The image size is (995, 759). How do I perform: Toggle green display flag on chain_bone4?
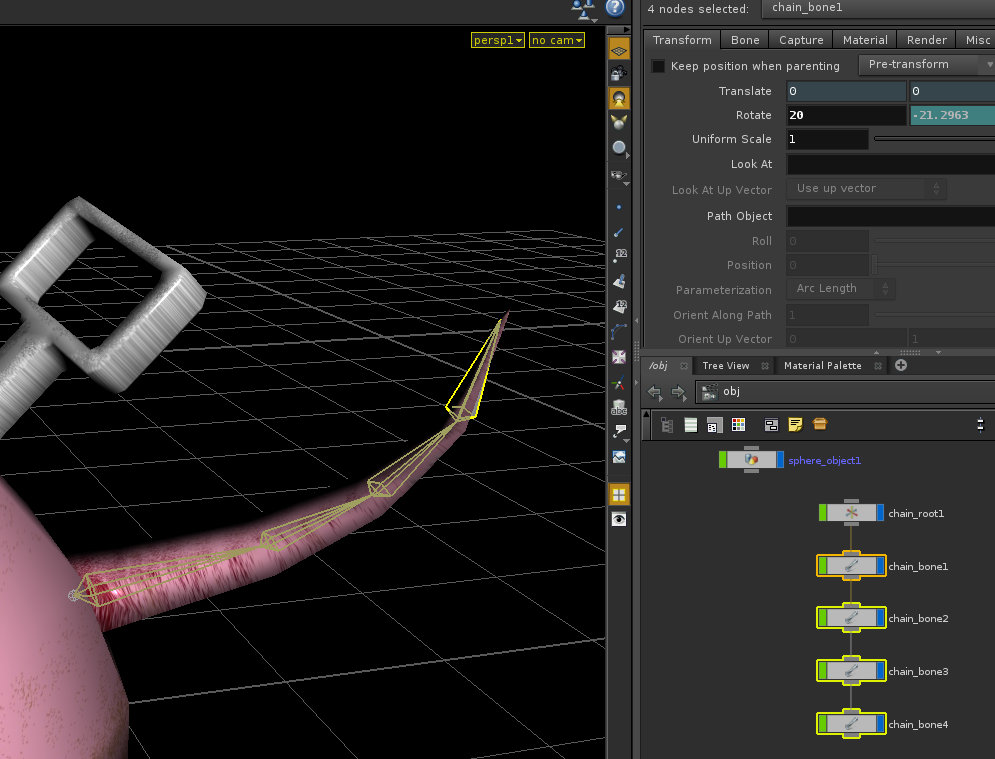click(823, 723)
